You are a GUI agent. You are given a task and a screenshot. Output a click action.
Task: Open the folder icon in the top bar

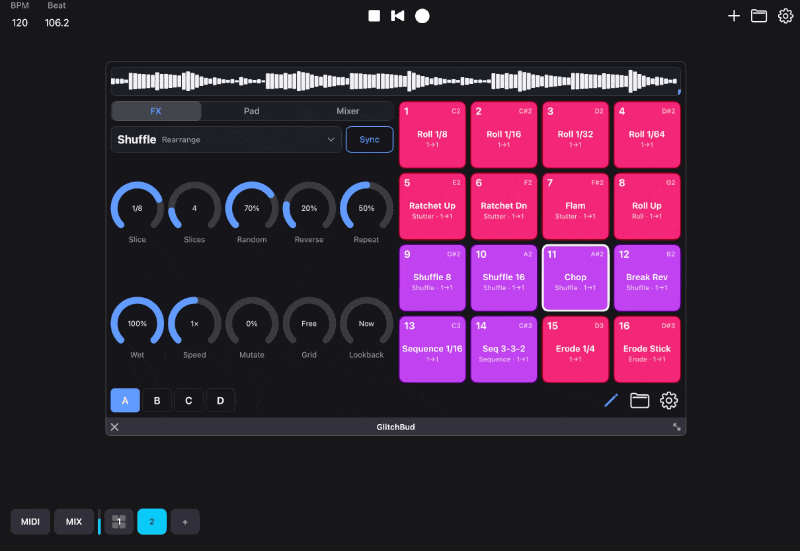759,16
